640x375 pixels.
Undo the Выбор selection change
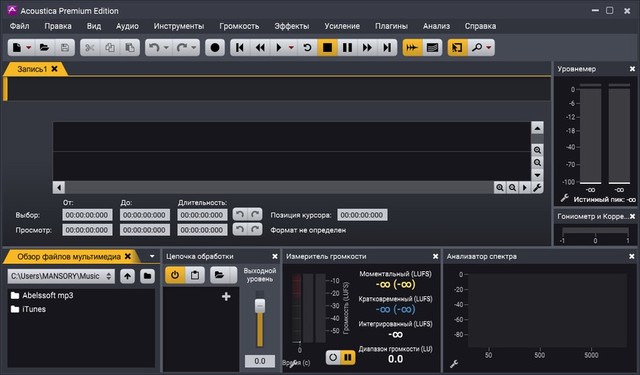coord(240,214)
